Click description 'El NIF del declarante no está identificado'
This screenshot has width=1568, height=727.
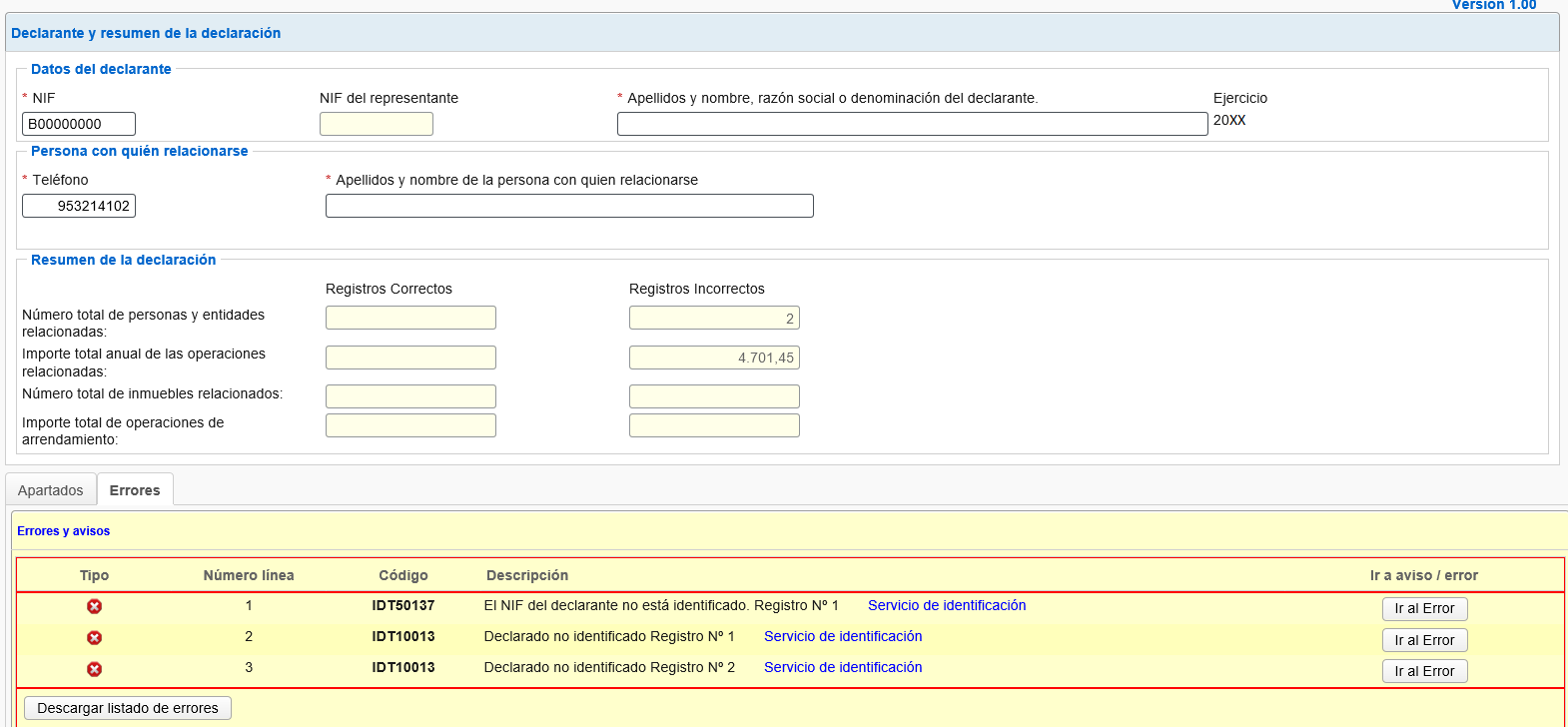tap(616, 605)
